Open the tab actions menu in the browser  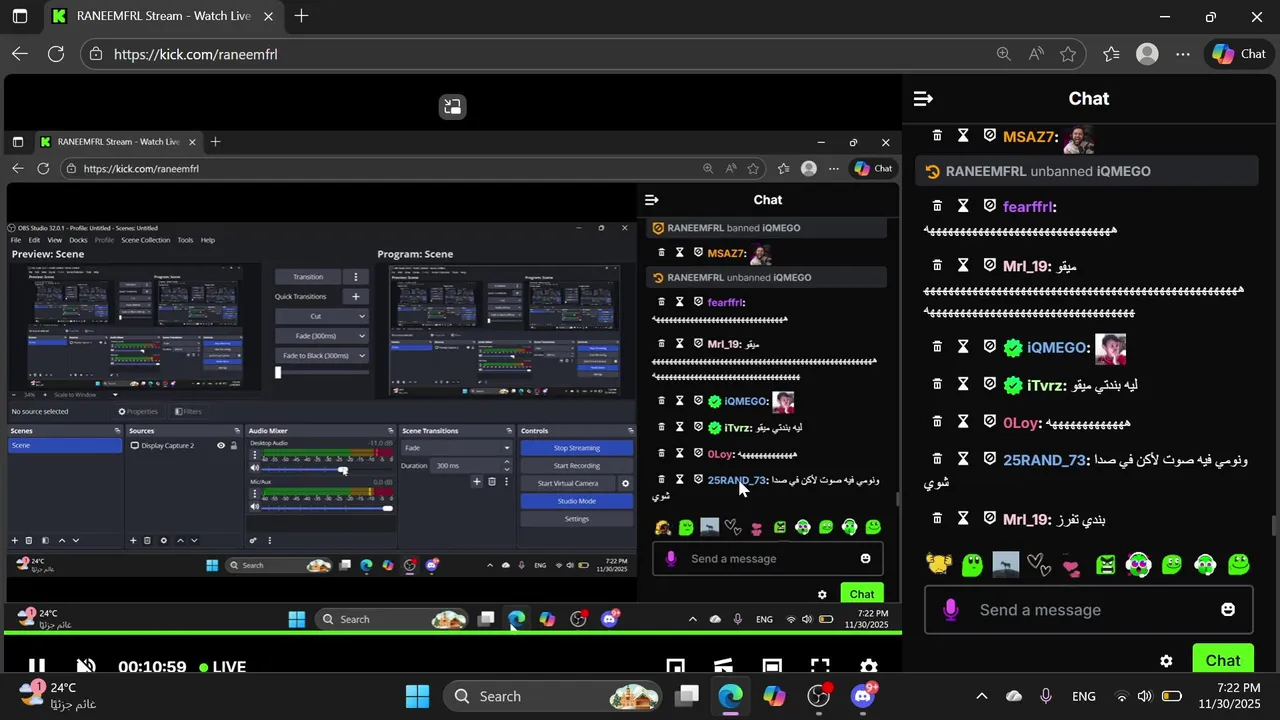click(19, 16)
